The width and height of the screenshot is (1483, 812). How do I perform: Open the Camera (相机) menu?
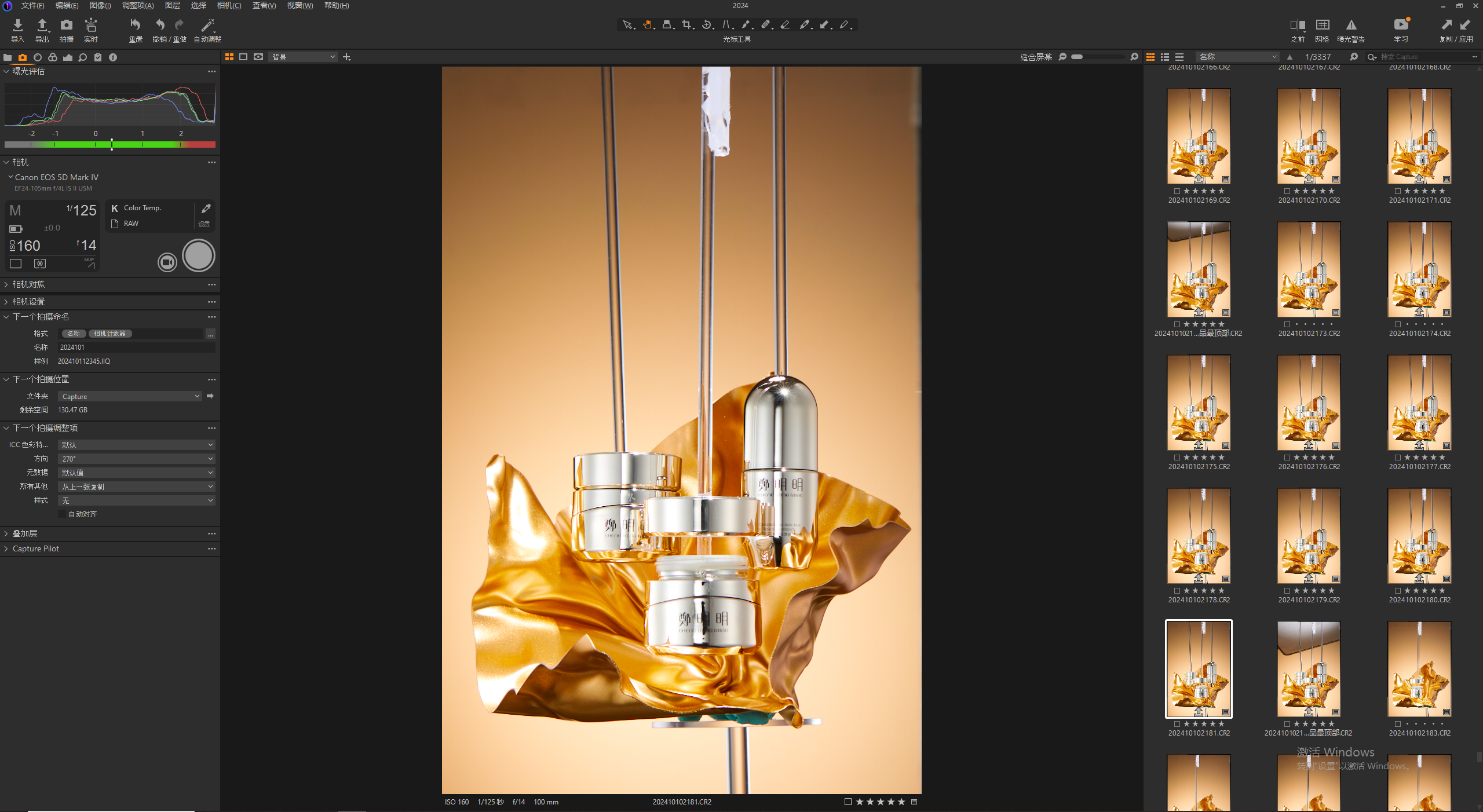(x=229, y=5)
